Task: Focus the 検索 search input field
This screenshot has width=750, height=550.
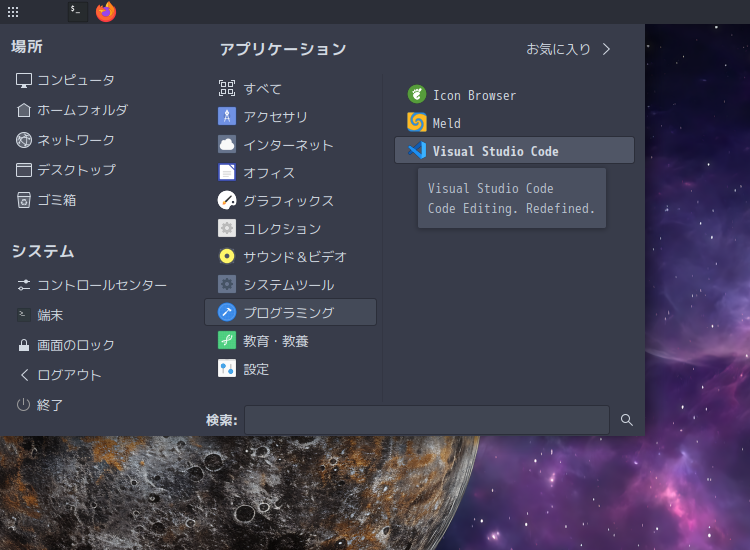Action: click(x=427, y=420)
